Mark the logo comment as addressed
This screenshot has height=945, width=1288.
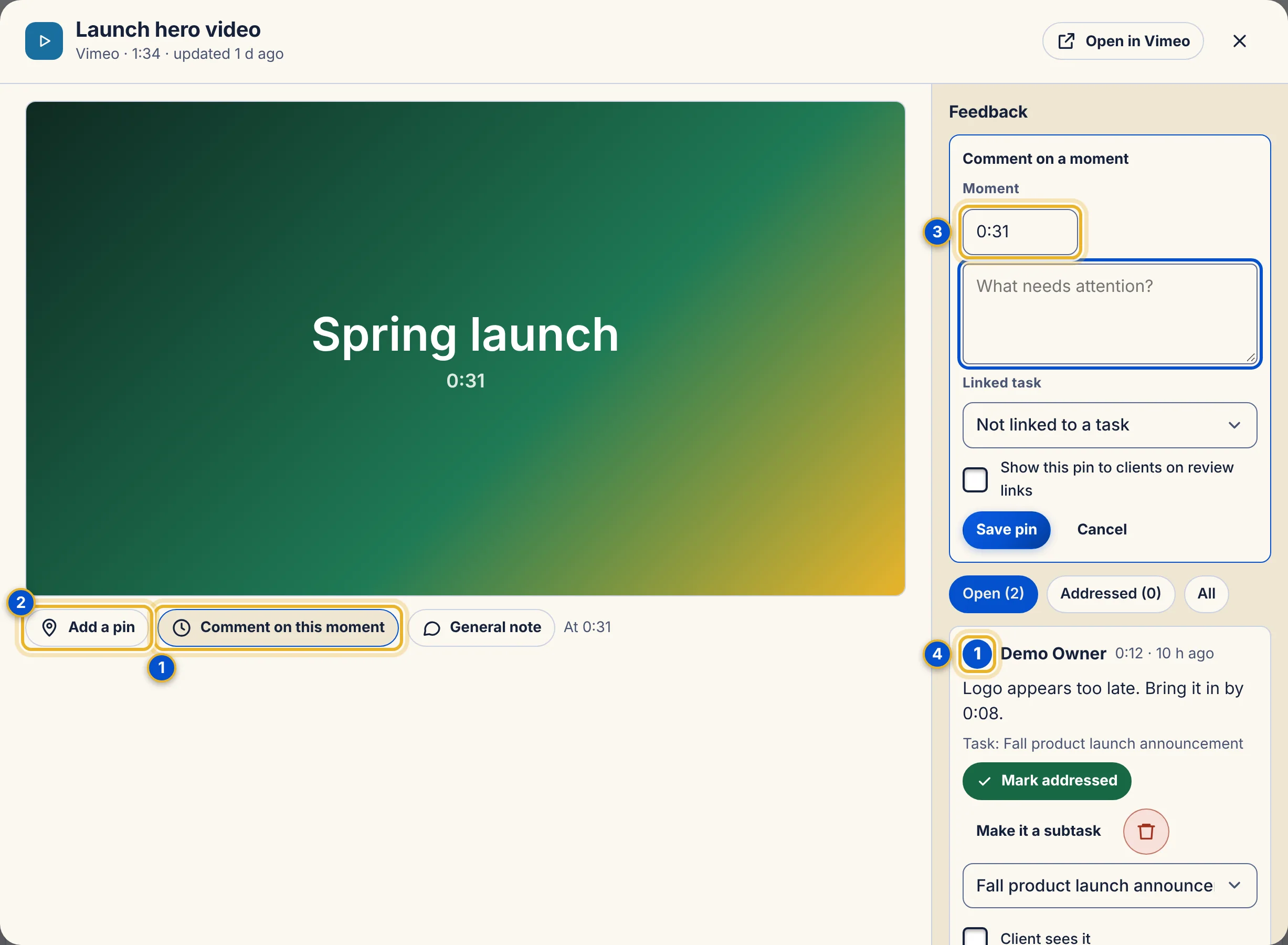[1047, 781]
